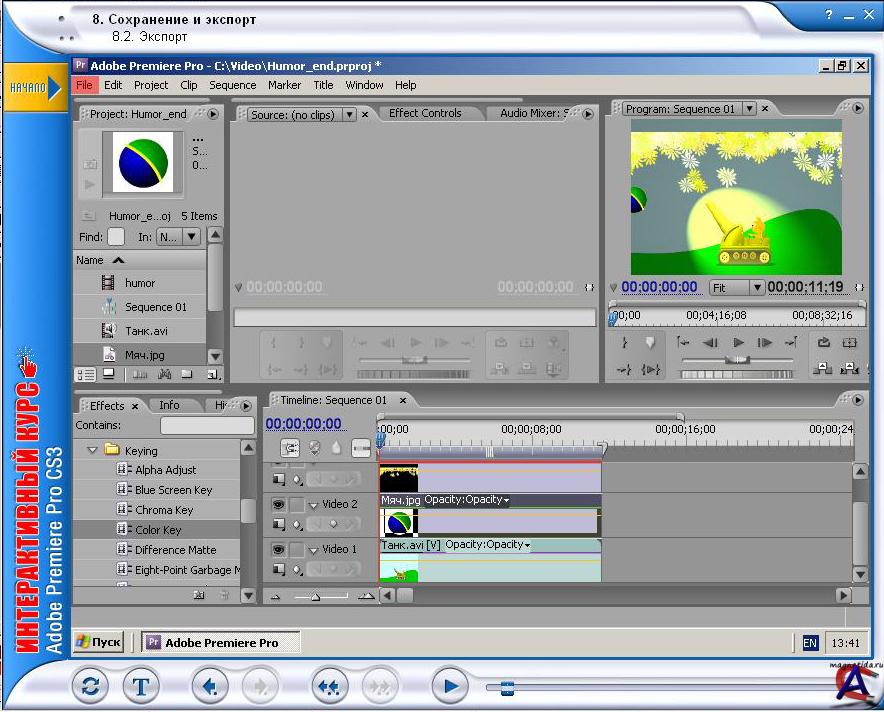
Task: Click Play in the Program monitor
Action: tap(738, 342)
